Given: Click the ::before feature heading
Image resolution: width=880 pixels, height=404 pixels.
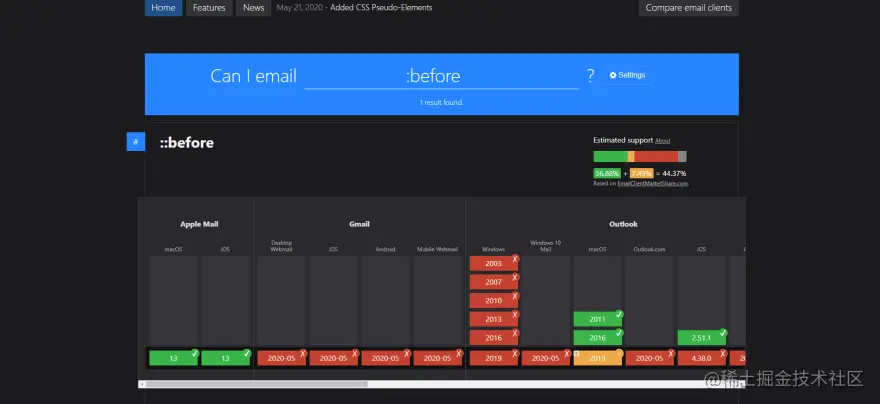Looking at the screenshot, I should coord(187,143).
